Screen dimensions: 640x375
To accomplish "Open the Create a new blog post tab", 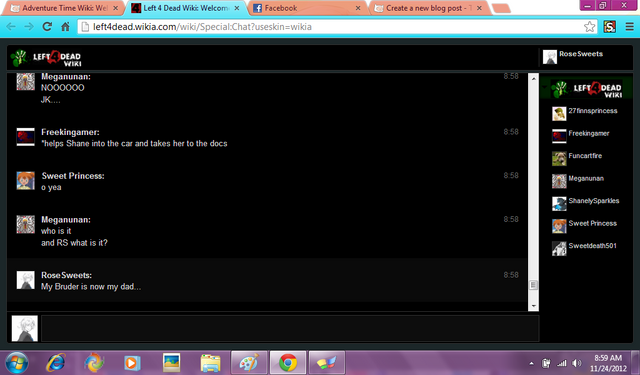I will pos(429,8).
